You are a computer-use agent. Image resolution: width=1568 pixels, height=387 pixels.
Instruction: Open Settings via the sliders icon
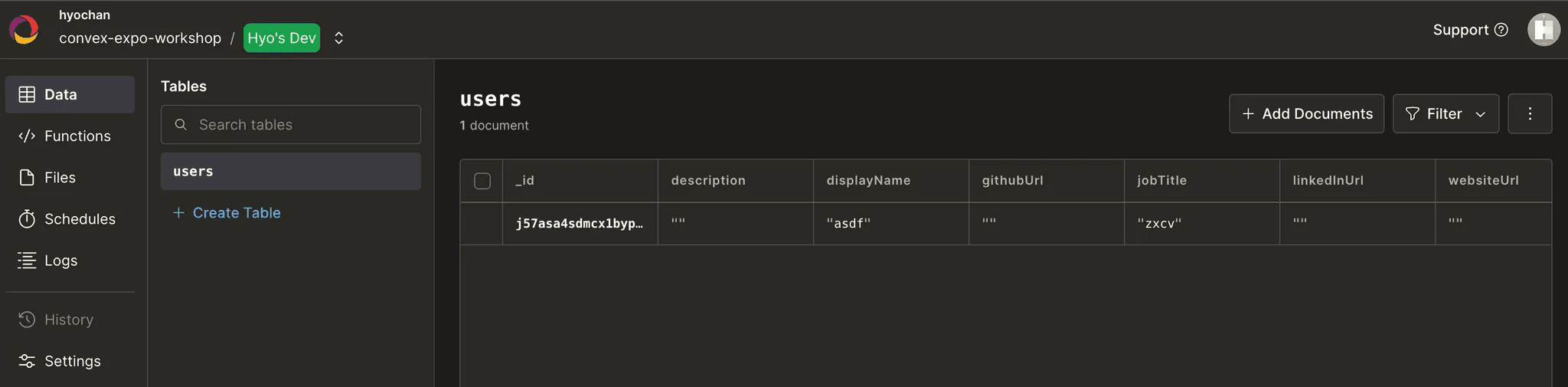[x=27, y=361]
